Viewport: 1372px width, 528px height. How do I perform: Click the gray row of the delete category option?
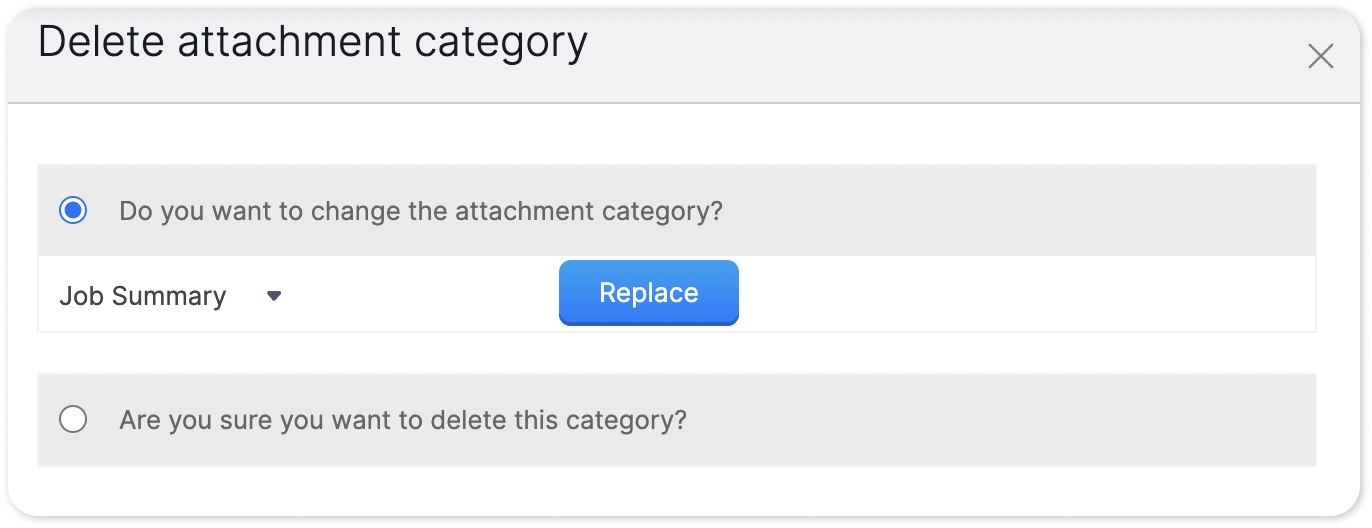[1000, 420]
